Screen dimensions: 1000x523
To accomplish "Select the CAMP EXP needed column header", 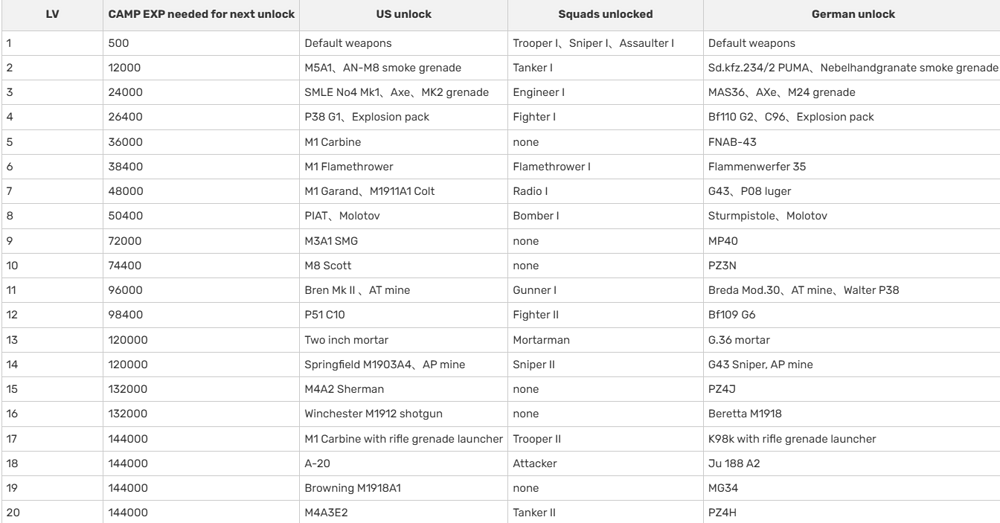I will (x=201, y=14).
